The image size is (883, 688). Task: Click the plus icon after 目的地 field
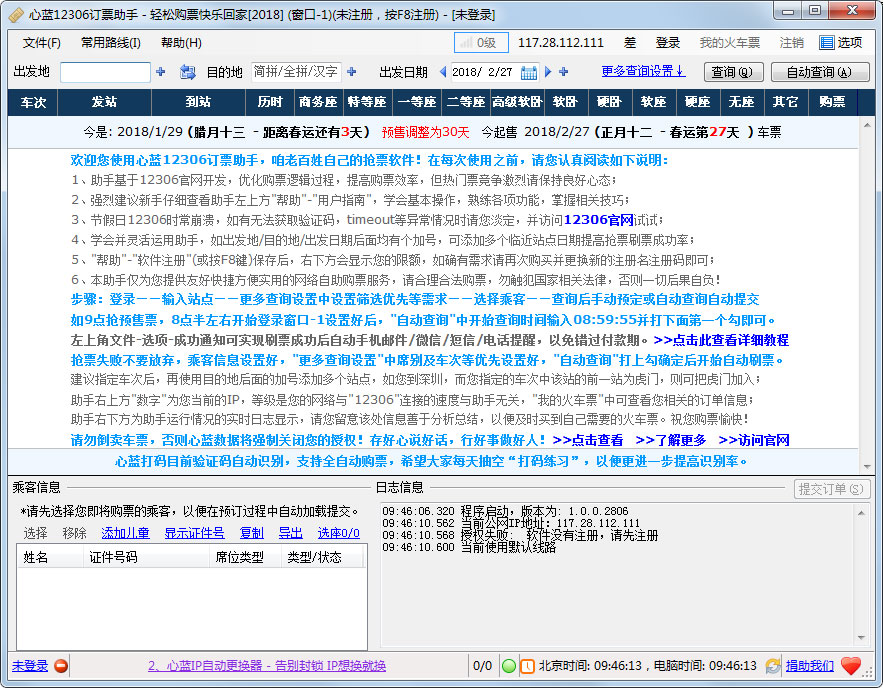coord(352,72)
